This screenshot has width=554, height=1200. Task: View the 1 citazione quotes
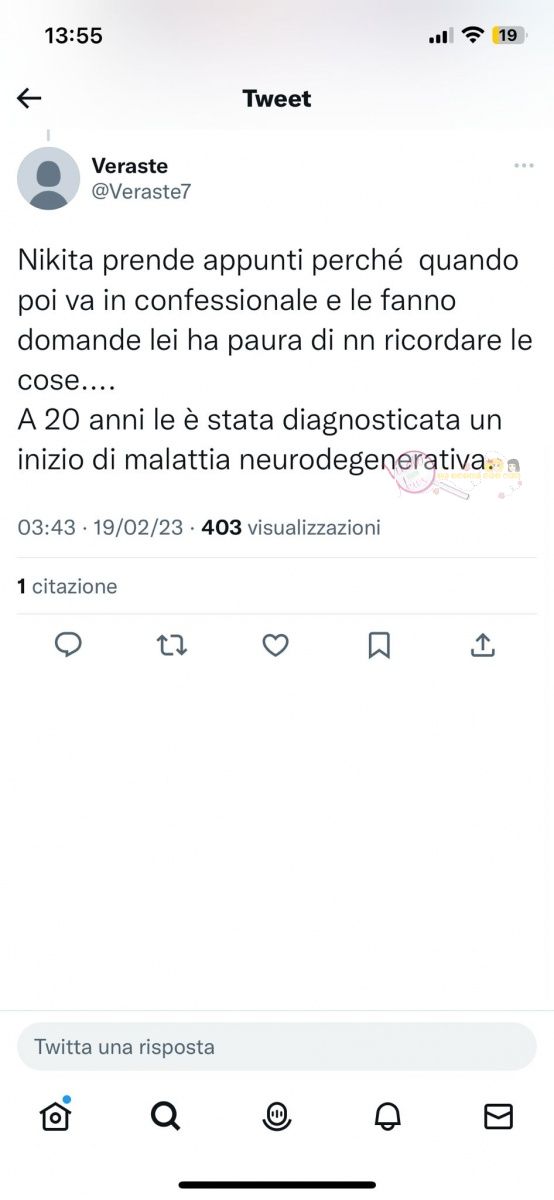click(x=67, y=587)
